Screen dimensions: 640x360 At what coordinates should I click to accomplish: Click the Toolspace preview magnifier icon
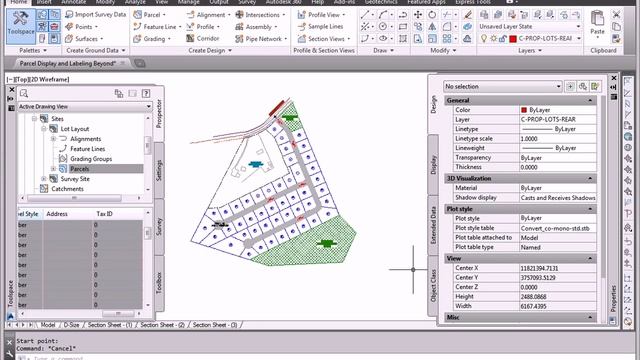pyautogui.click(x=24, y=93)
